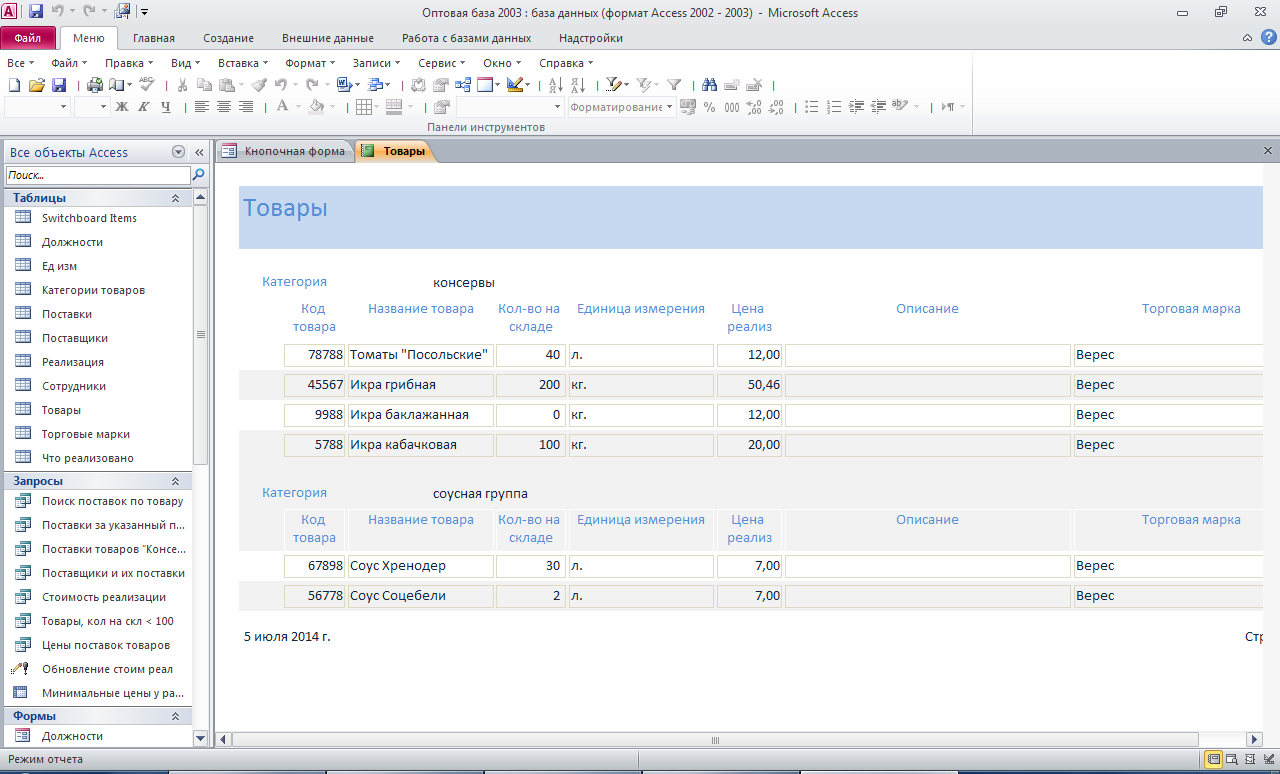Image resolution: width=1280 pixels, height=774 pixels.
Task: Click the funnel Apply Filter icon
Action: click(674, 86)
